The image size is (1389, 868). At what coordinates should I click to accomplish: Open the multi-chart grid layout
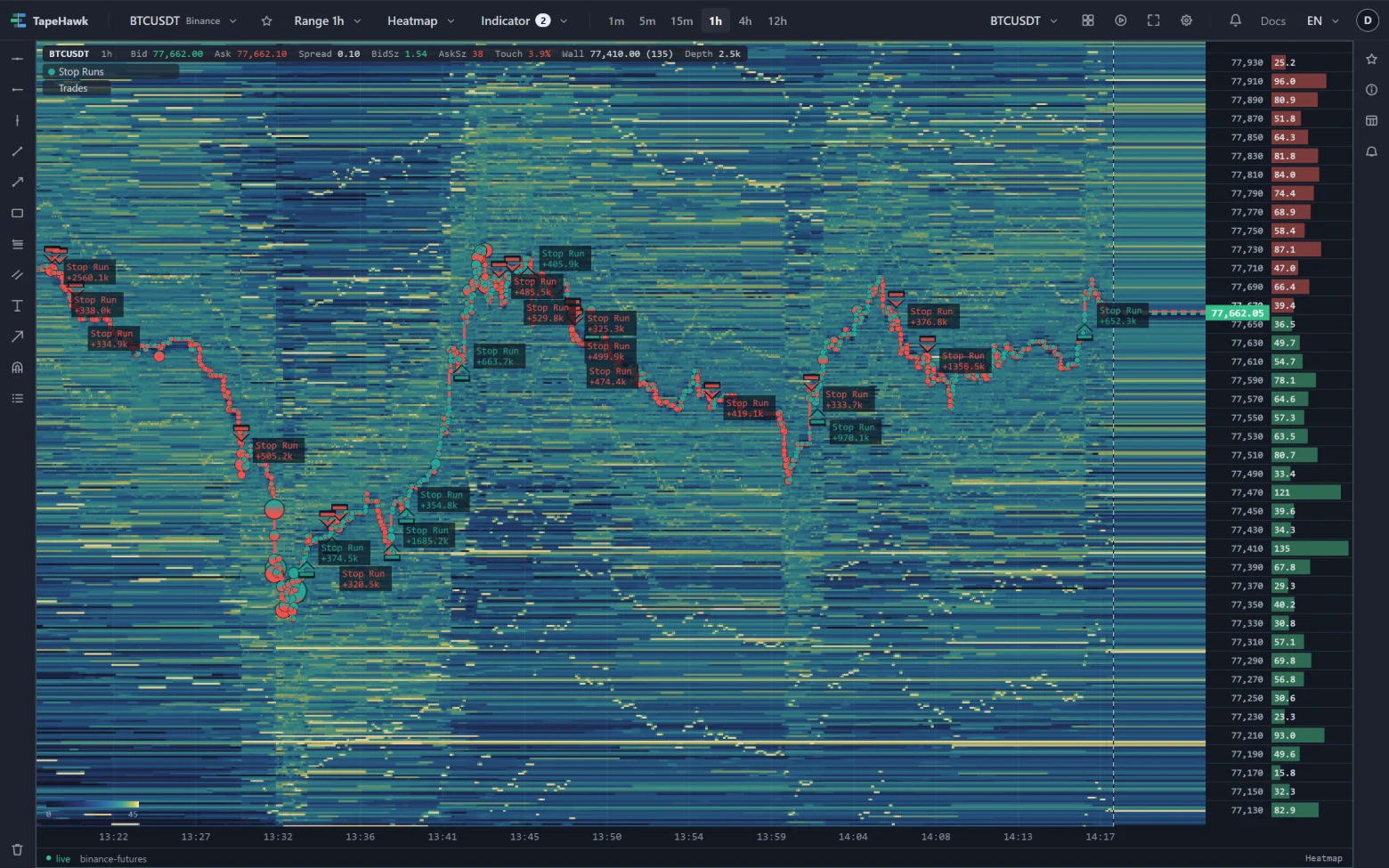pyautogui.click(x=1087, y=20)
